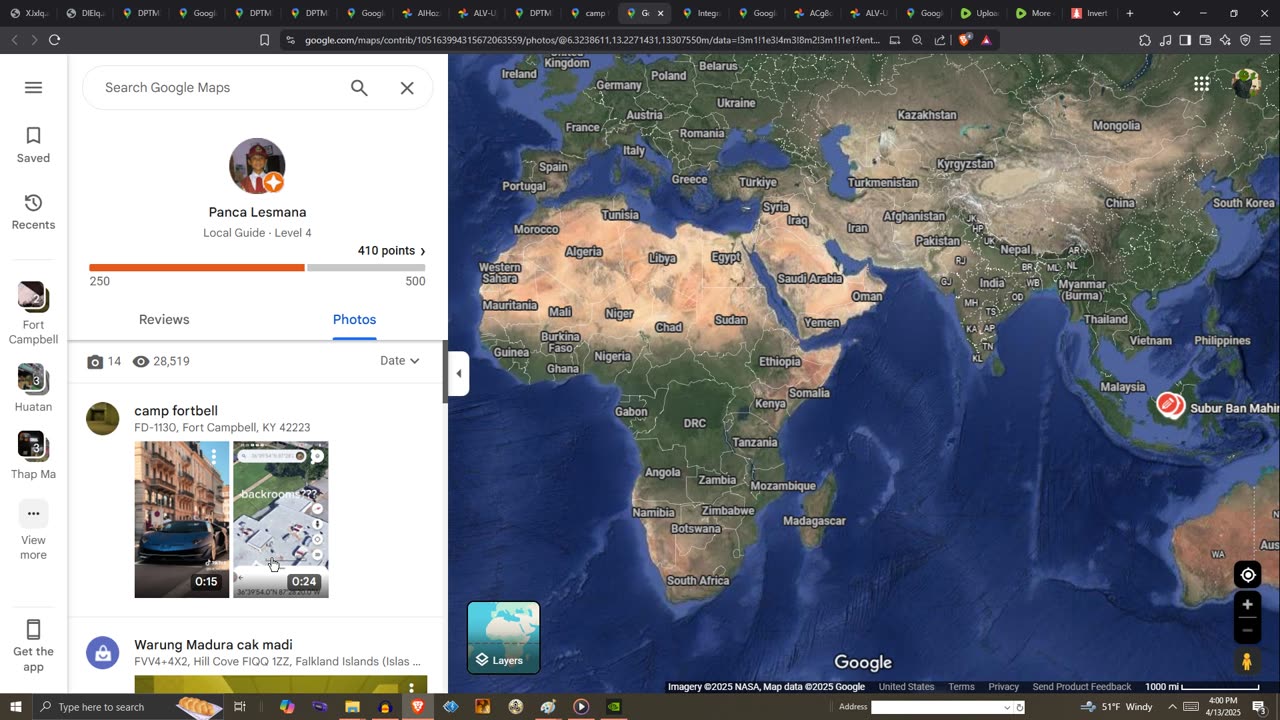Switch to the camp browser tab
1280x720 pixels.
pyautogui.click(x=588, y=13)
